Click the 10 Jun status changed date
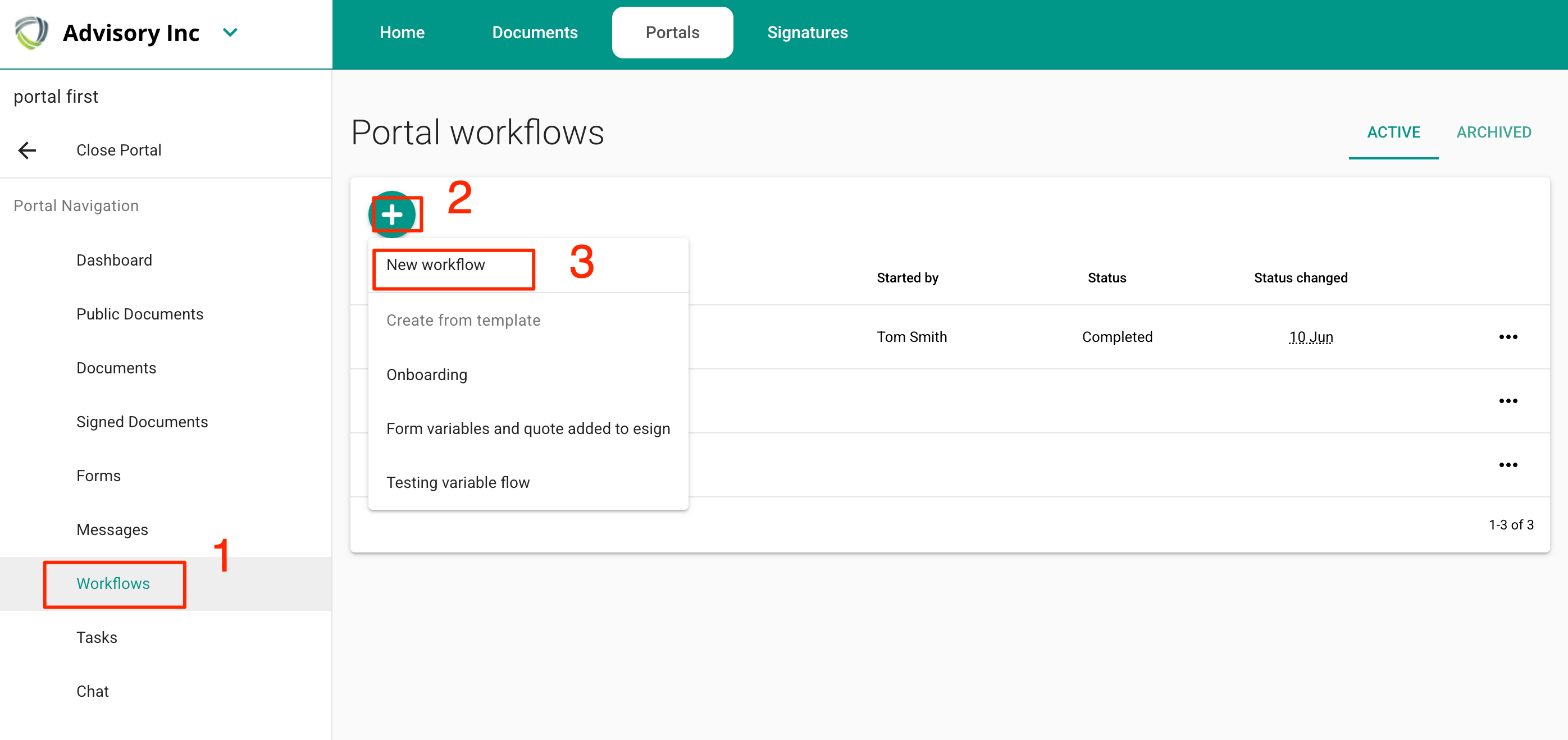Screen dimensions: 1568x740 (1311, 337)
